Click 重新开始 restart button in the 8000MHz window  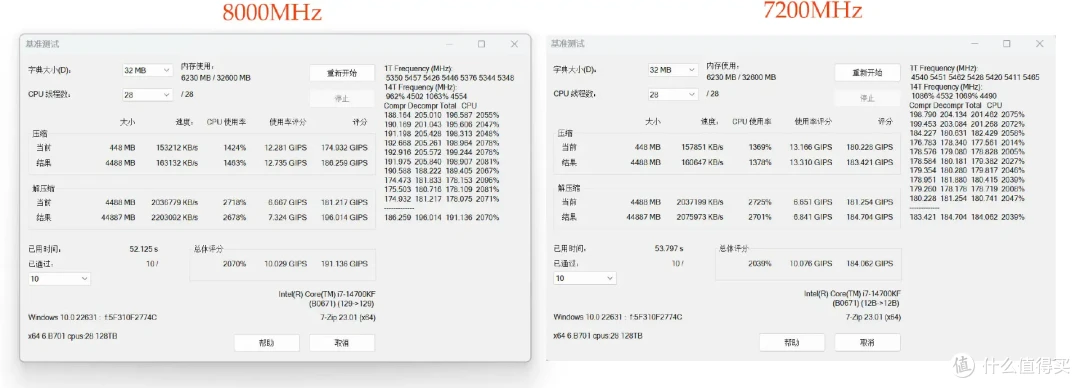342,73
